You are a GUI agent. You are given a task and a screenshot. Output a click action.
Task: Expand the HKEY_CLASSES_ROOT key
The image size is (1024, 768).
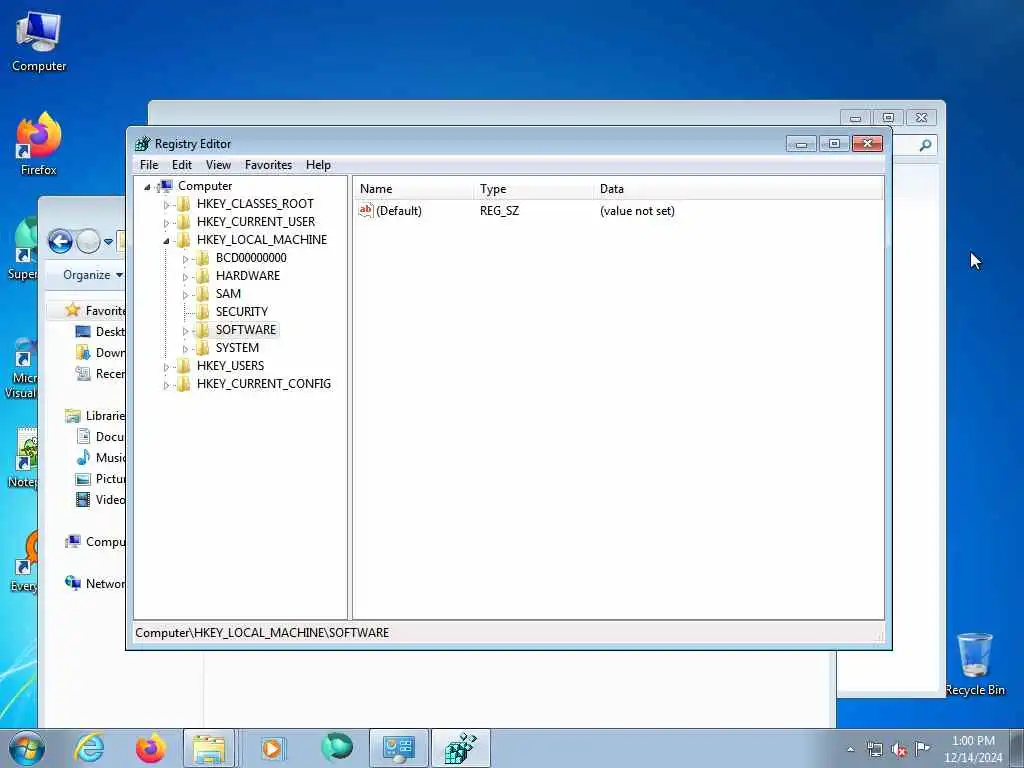(x=167, y=204)
